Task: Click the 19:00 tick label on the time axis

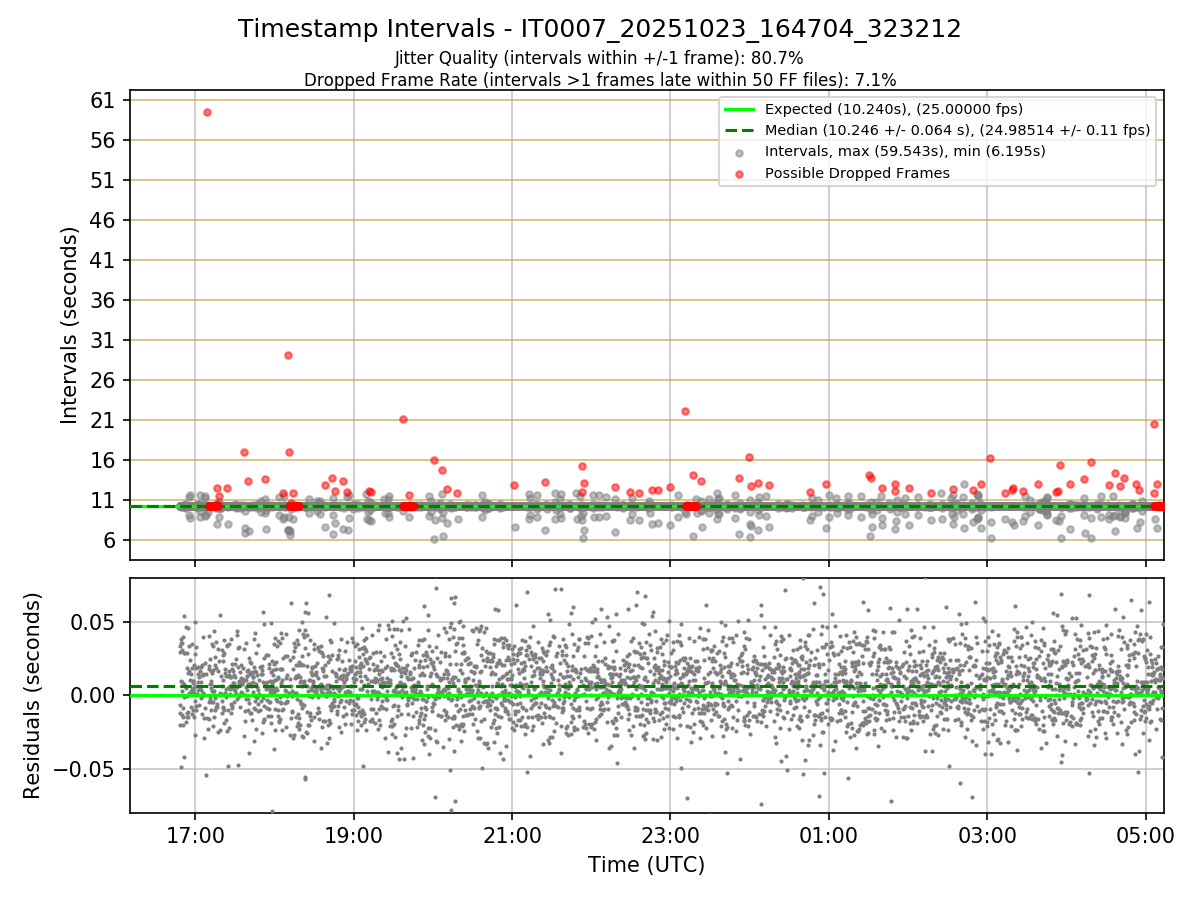Action: click(x=353, y=834)
